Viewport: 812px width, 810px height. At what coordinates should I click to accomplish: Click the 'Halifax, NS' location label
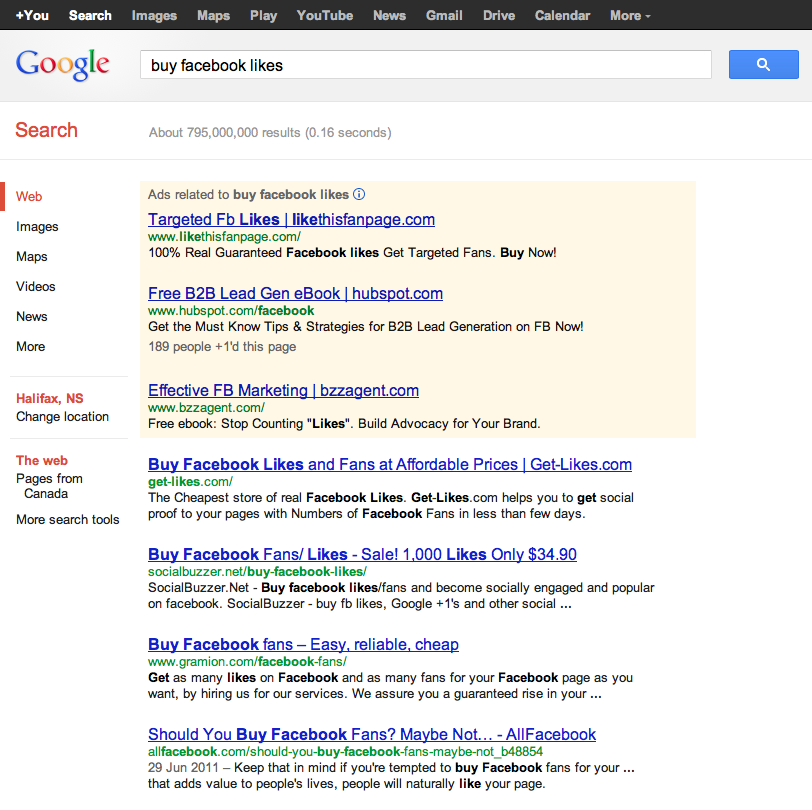(50, 398)
